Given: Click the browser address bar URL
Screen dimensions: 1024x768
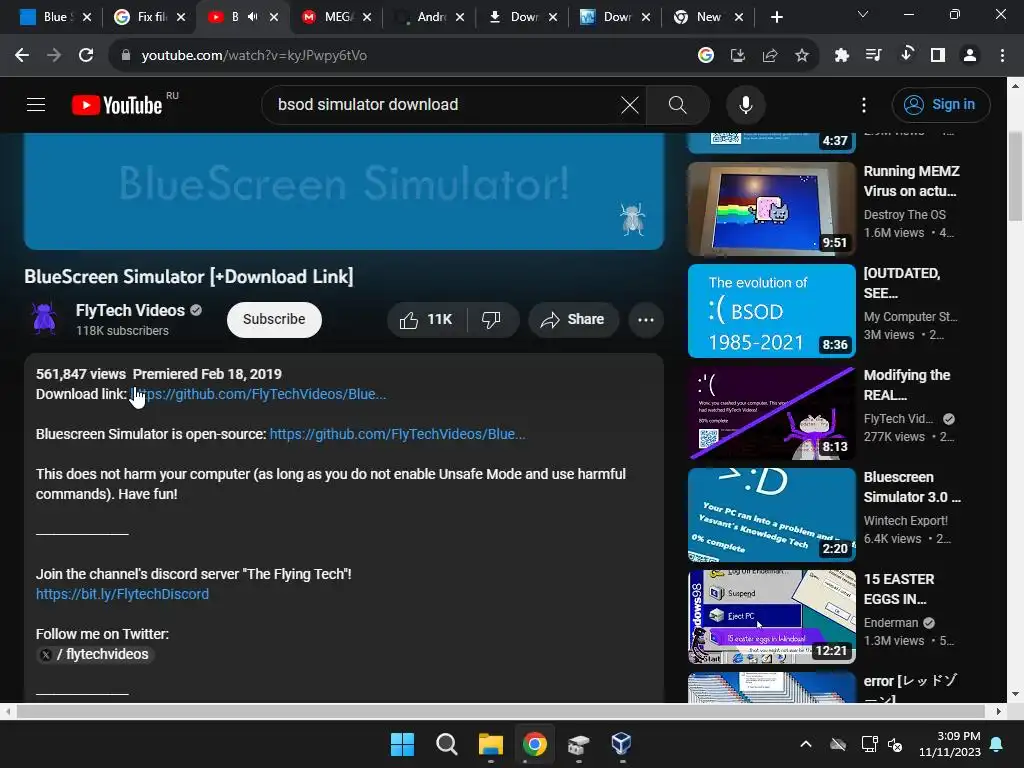Looking at the screenshot, I should 254,56.
